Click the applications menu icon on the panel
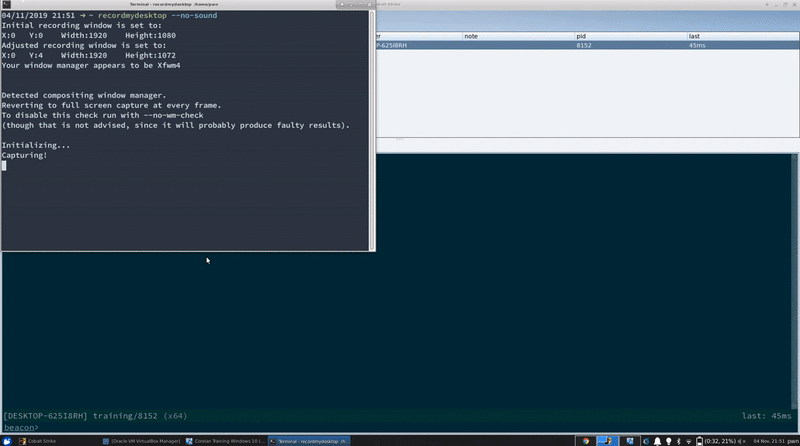Image resolution: width=800 pixels, height=446 pixels. pyautogui.click(x=6, y=440)
